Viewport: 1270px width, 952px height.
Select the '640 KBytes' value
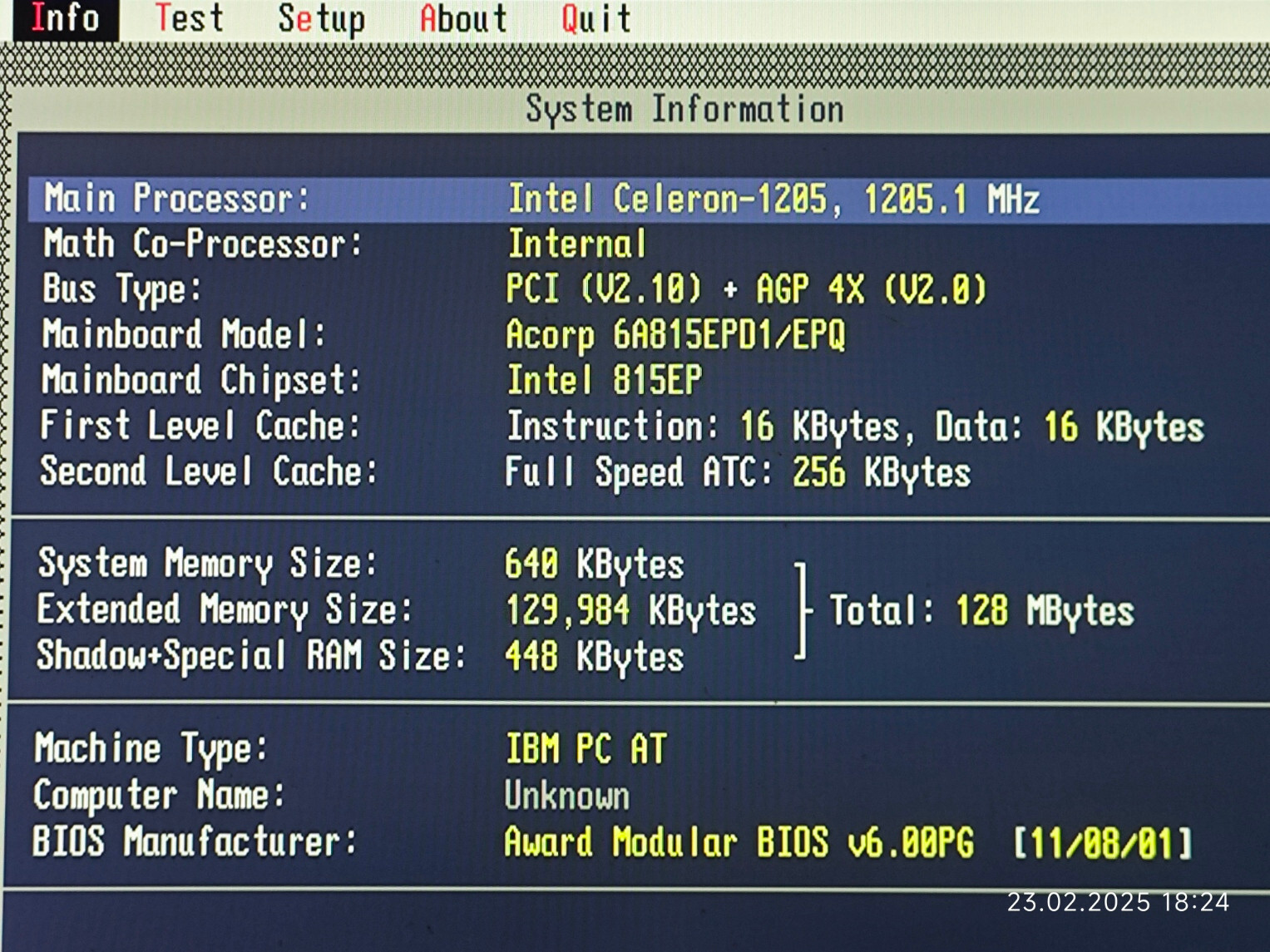(595, 565)
